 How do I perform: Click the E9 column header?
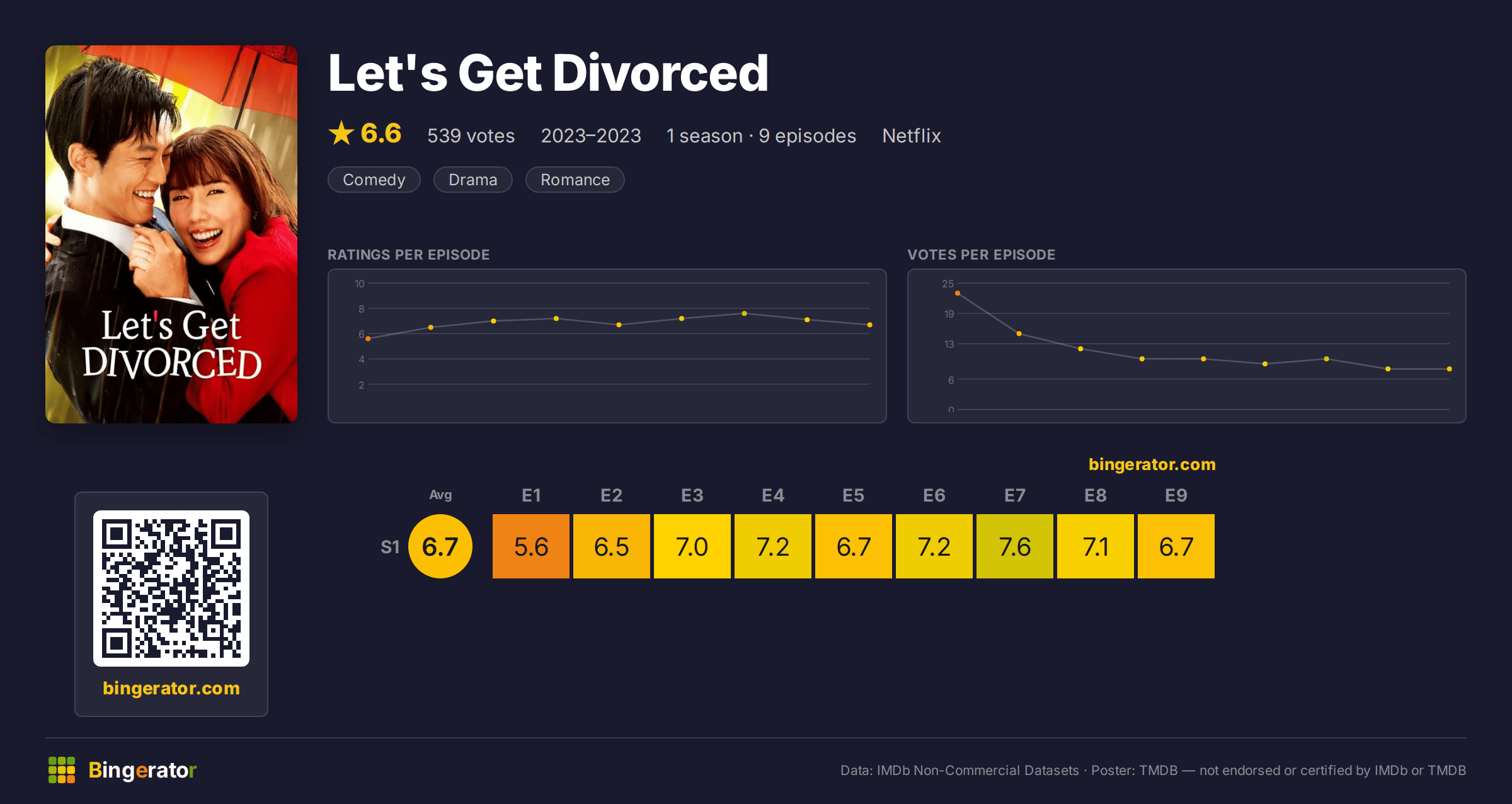[x=1176, y=495]
